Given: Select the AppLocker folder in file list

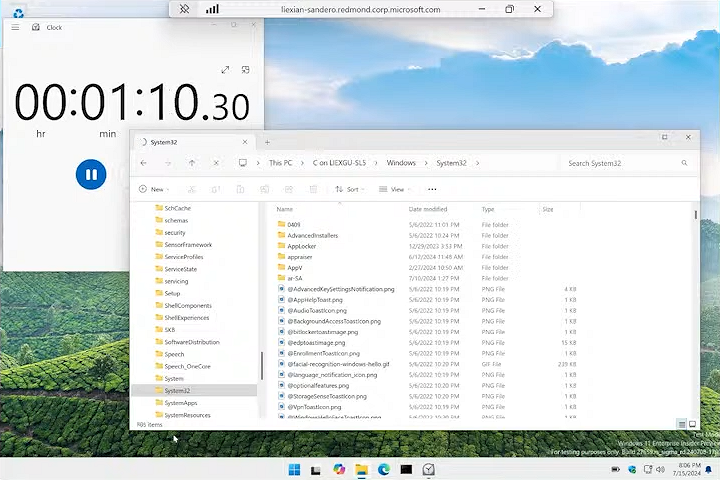Looking at the screenshot, I should [301, 246].
